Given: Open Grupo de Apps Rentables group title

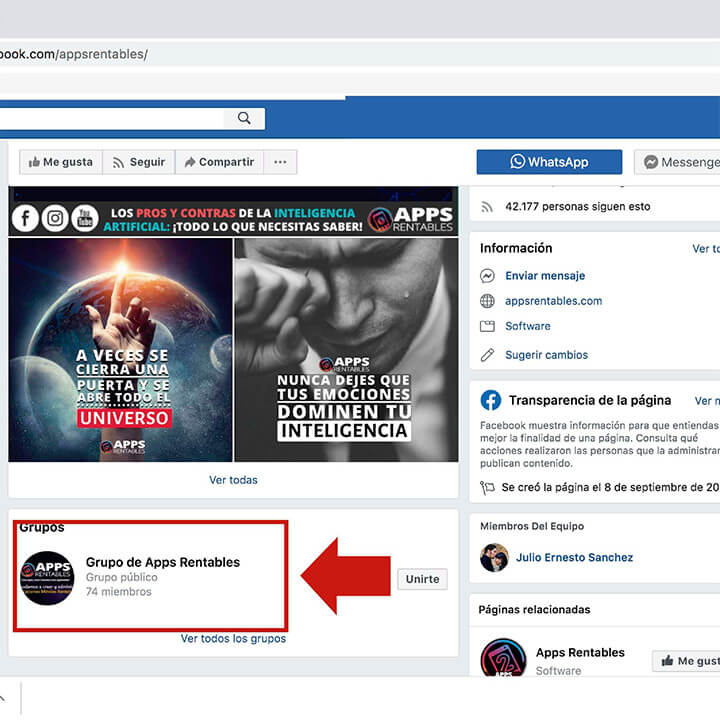Looking at the screenshot, I should (x=163, y=562).
